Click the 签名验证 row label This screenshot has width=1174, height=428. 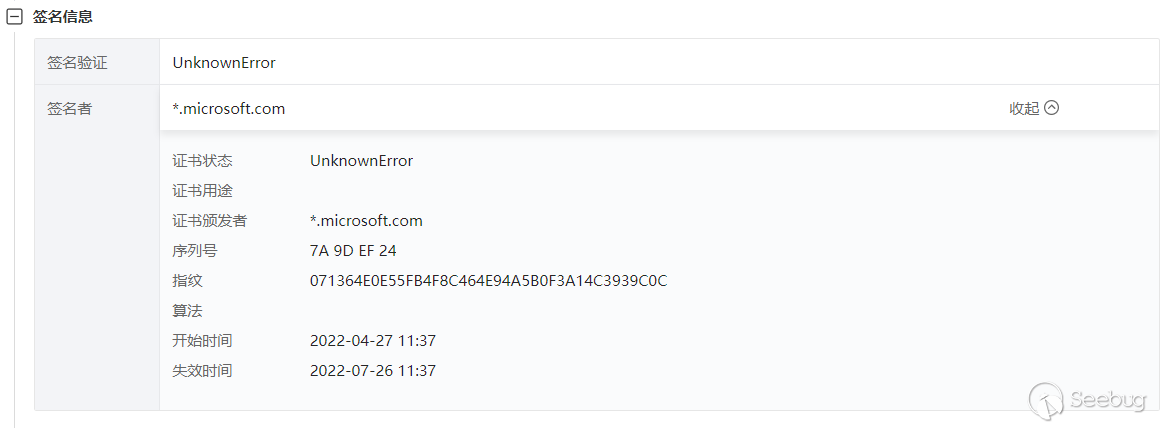pyautogui.click(x=77, y=63)
